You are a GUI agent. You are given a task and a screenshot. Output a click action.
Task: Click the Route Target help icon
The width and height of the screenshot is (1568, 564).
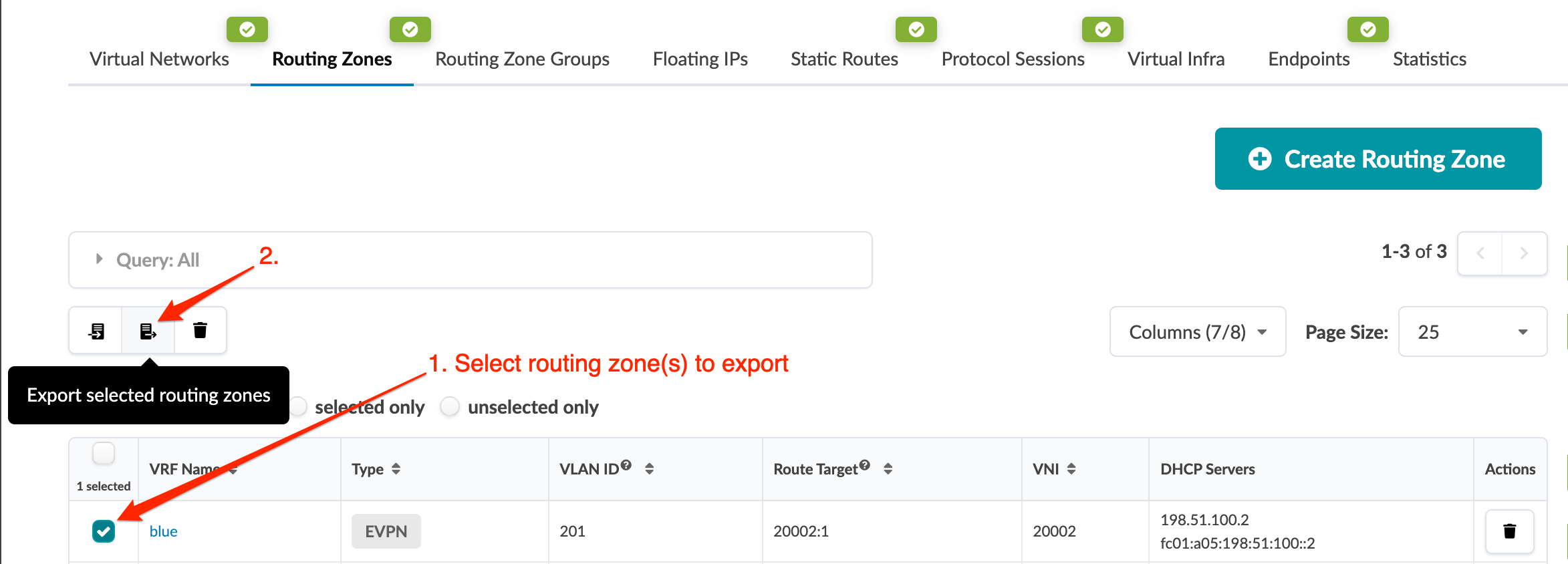pos(865,465)
